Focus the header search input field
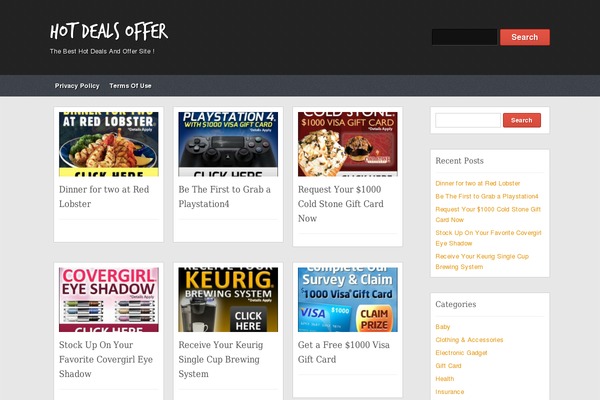600x400 pixels. (465, 37)
